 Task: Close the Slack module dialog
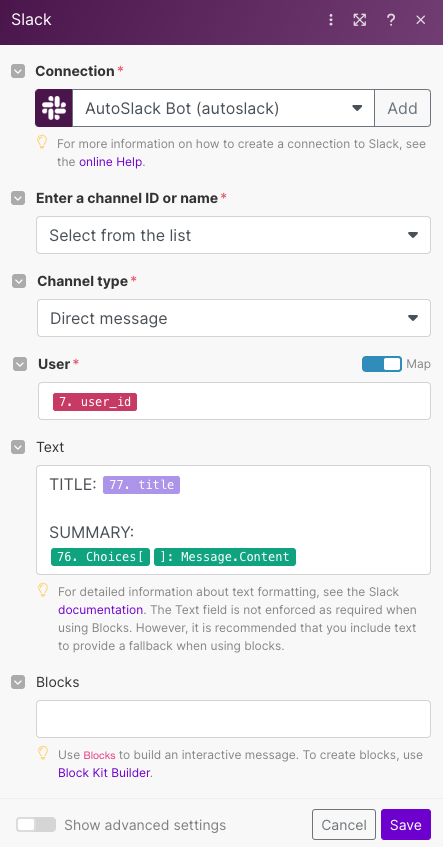click(x=421, y=20)
